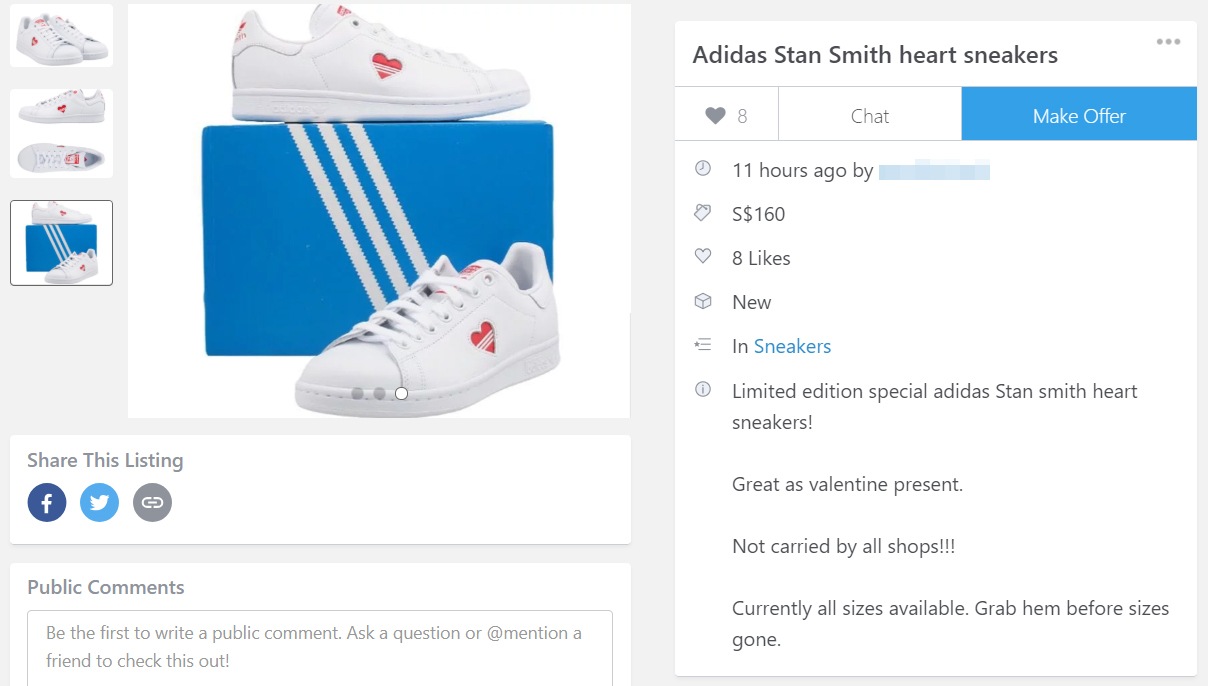Select the third thumbnail with blue box
Screen dimensions: 1208x686
61,243
